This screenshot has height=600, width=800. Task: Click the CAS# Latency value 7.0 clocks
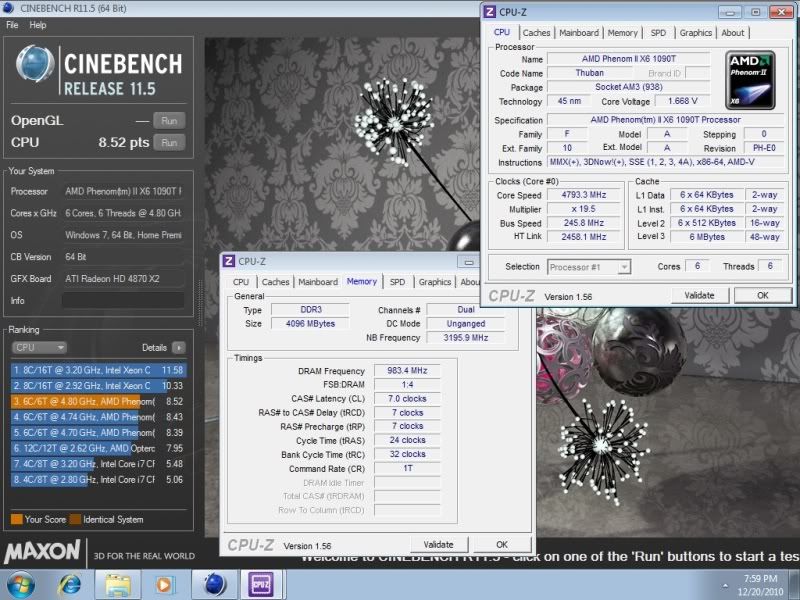407,398
